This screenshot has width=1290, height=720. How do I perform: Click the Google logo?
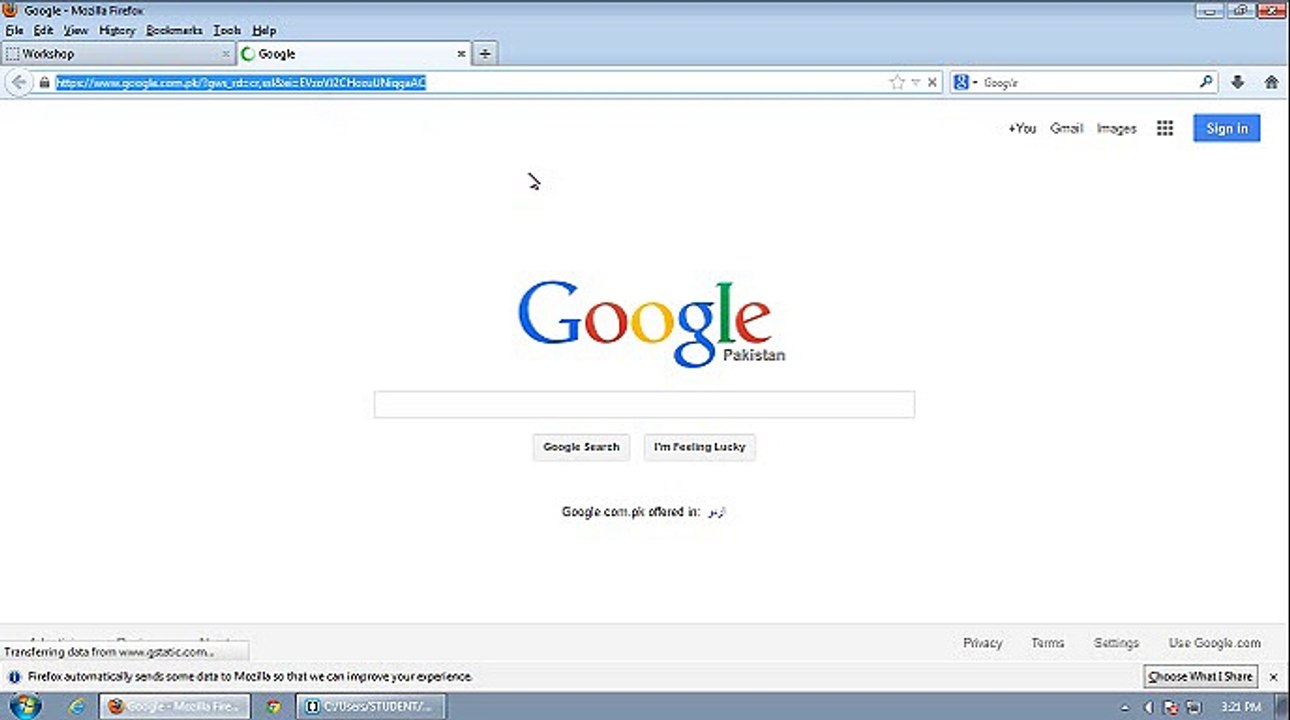(645, 323)
